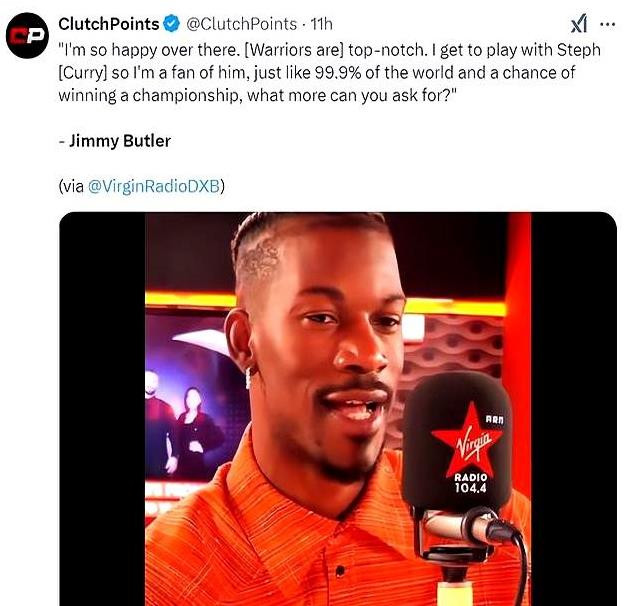Open the Grok explain icon
636x606 pixels.
[x=579, y=25]
